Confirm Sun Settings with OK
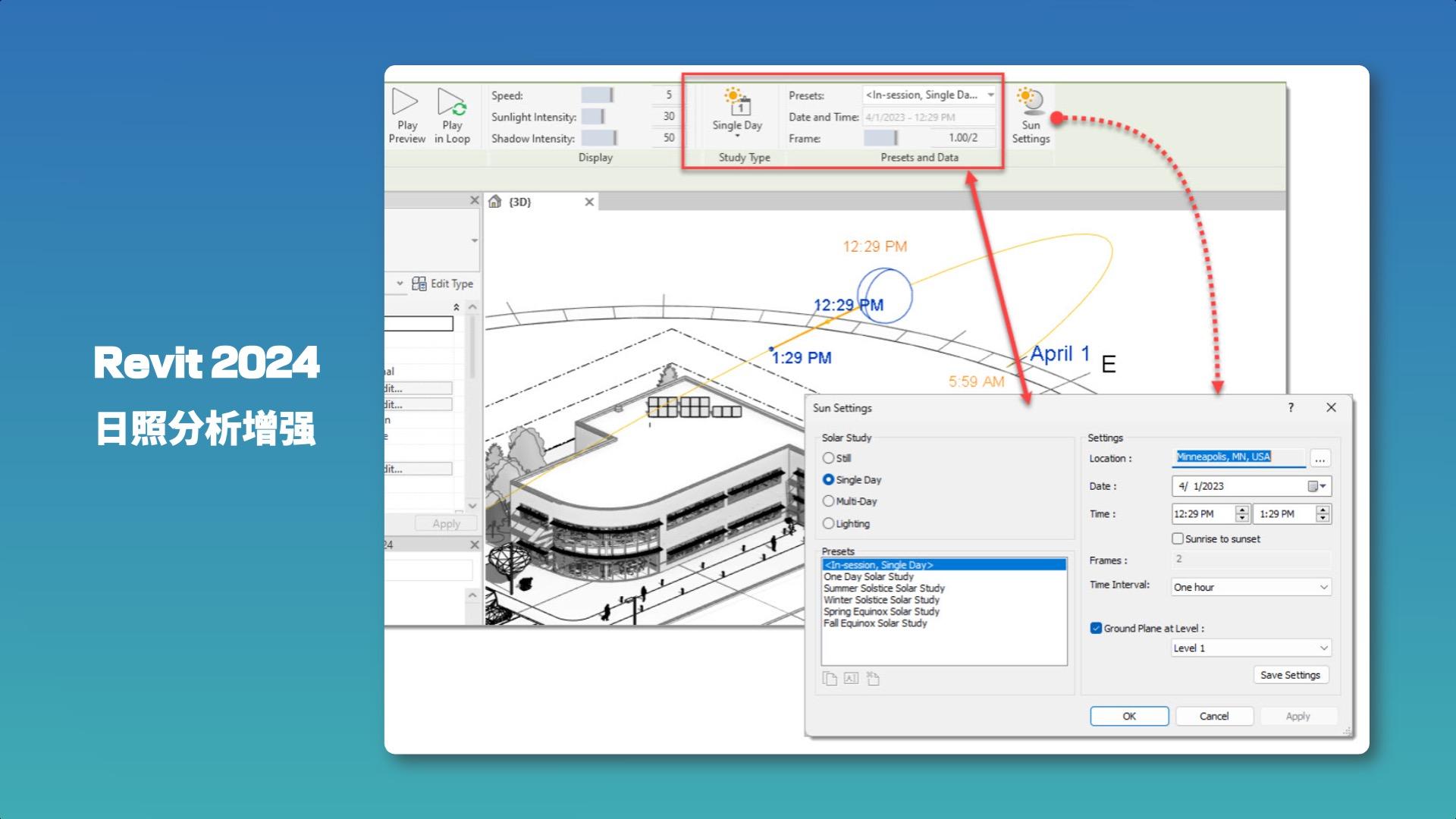The image size is (1456, 819). [1128, 716]
